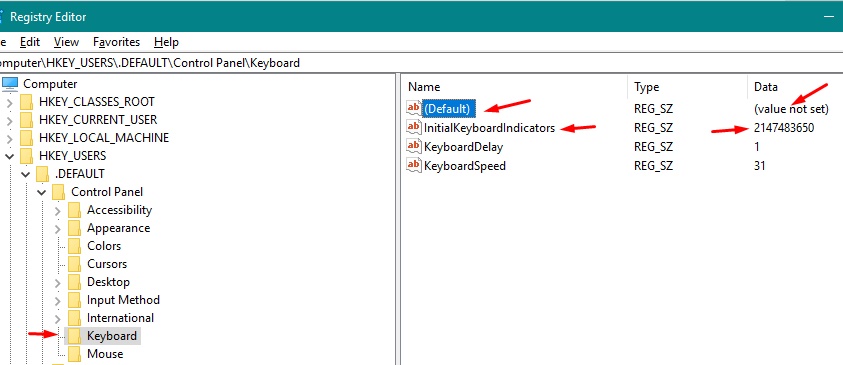Open the Edit menu

point(30,42)
